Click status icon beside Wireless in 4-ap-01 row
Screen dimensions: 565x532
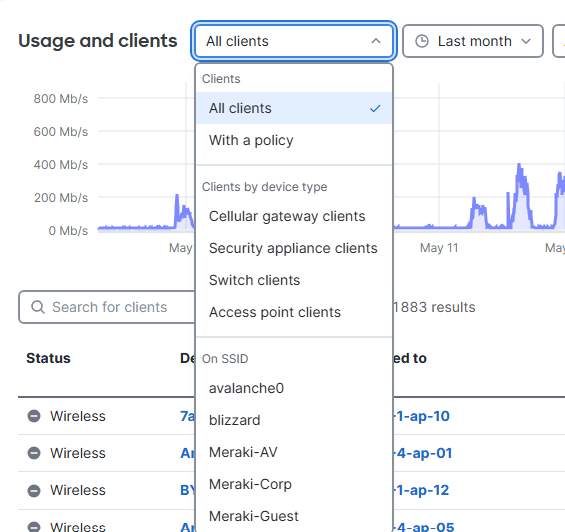34,453
